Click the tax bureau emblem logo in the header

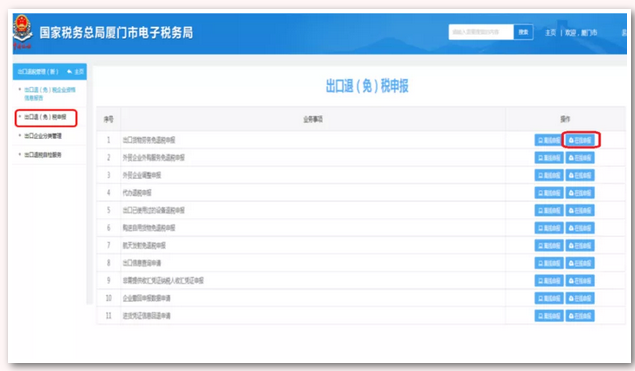click(x=22, y=32)
